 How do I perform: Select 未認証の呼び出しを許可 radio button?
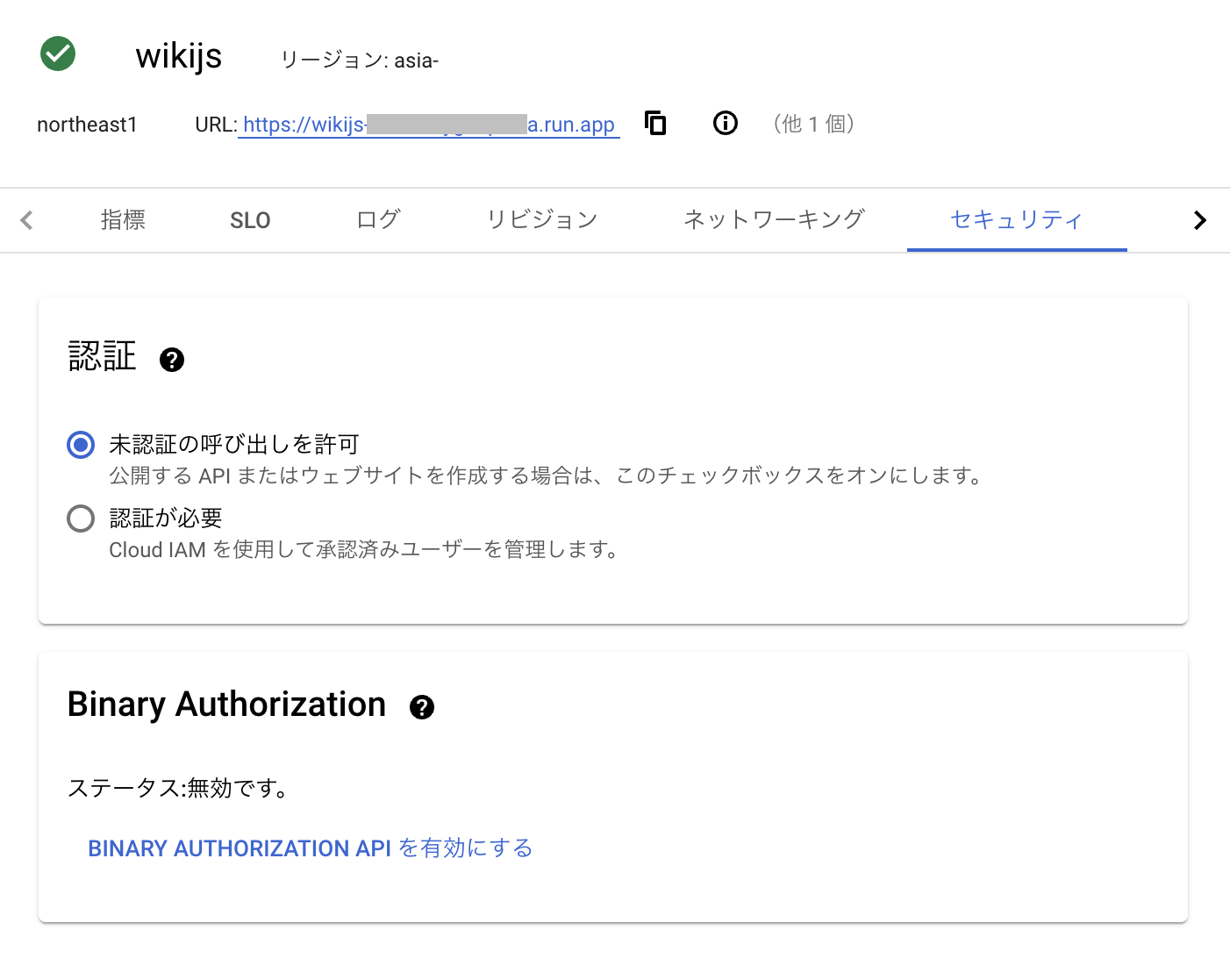pyautogui.click(x=80, y=445)
